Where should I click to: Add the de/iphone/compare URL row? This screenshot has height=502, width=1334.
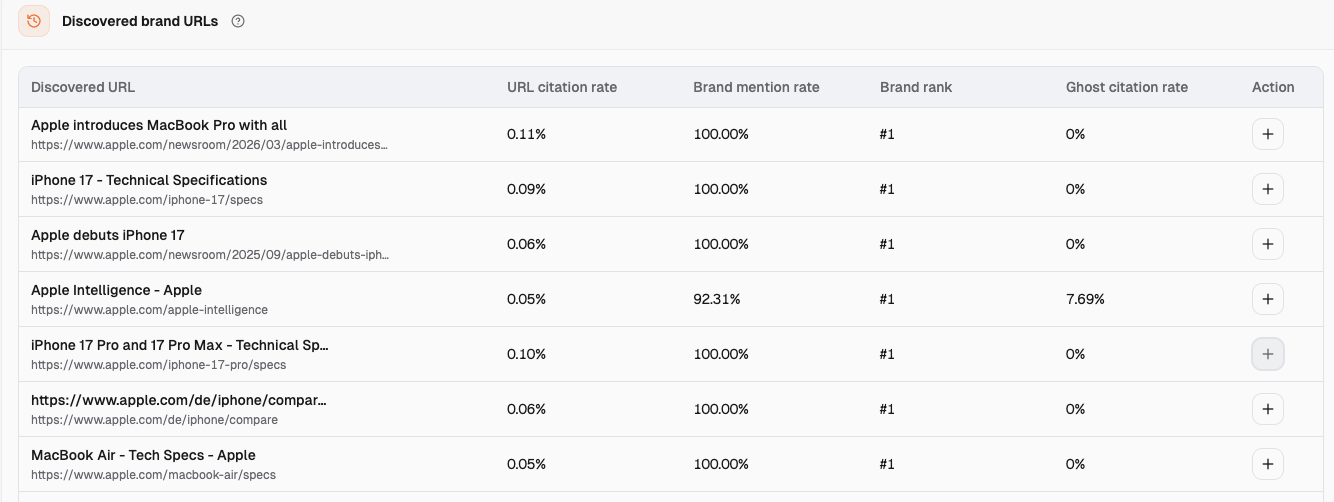click(1268, 409)
